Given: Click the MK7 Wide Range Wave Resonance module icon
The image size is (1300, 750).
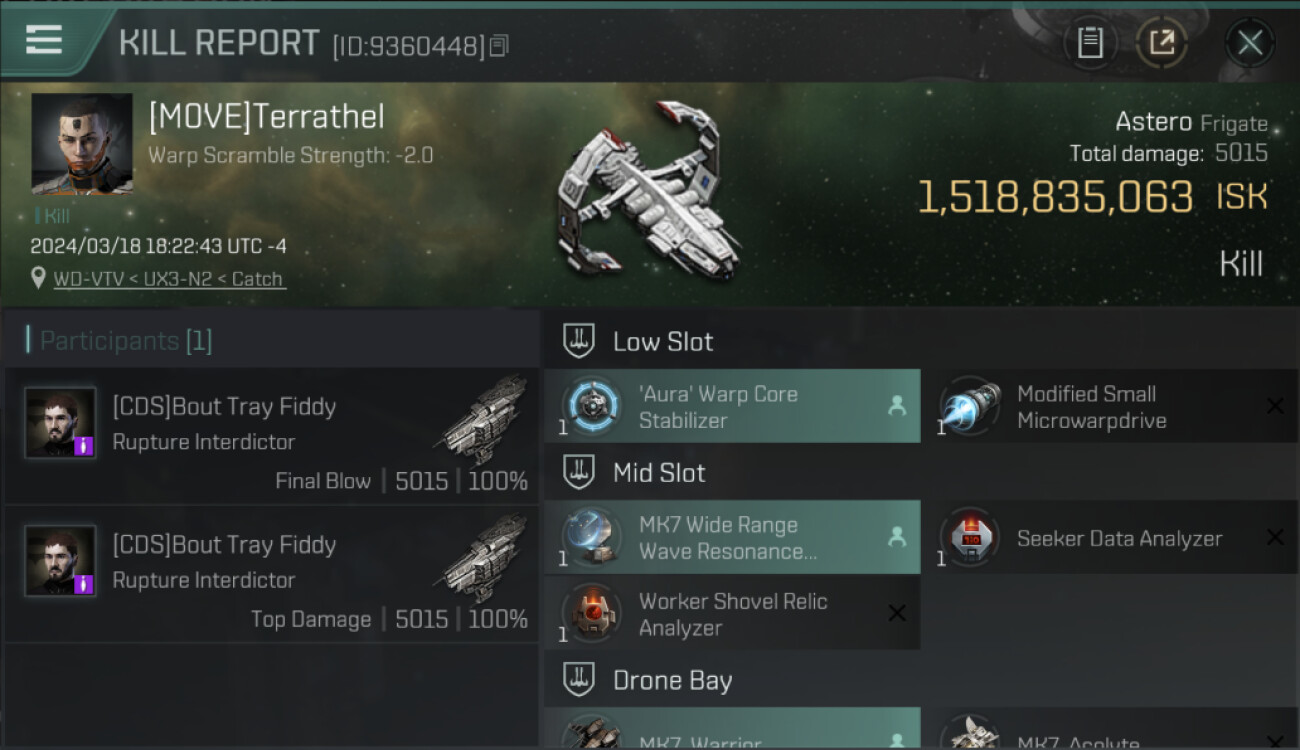Looking at the screenshot, I should pyautogui.click(x=592, y=537).
